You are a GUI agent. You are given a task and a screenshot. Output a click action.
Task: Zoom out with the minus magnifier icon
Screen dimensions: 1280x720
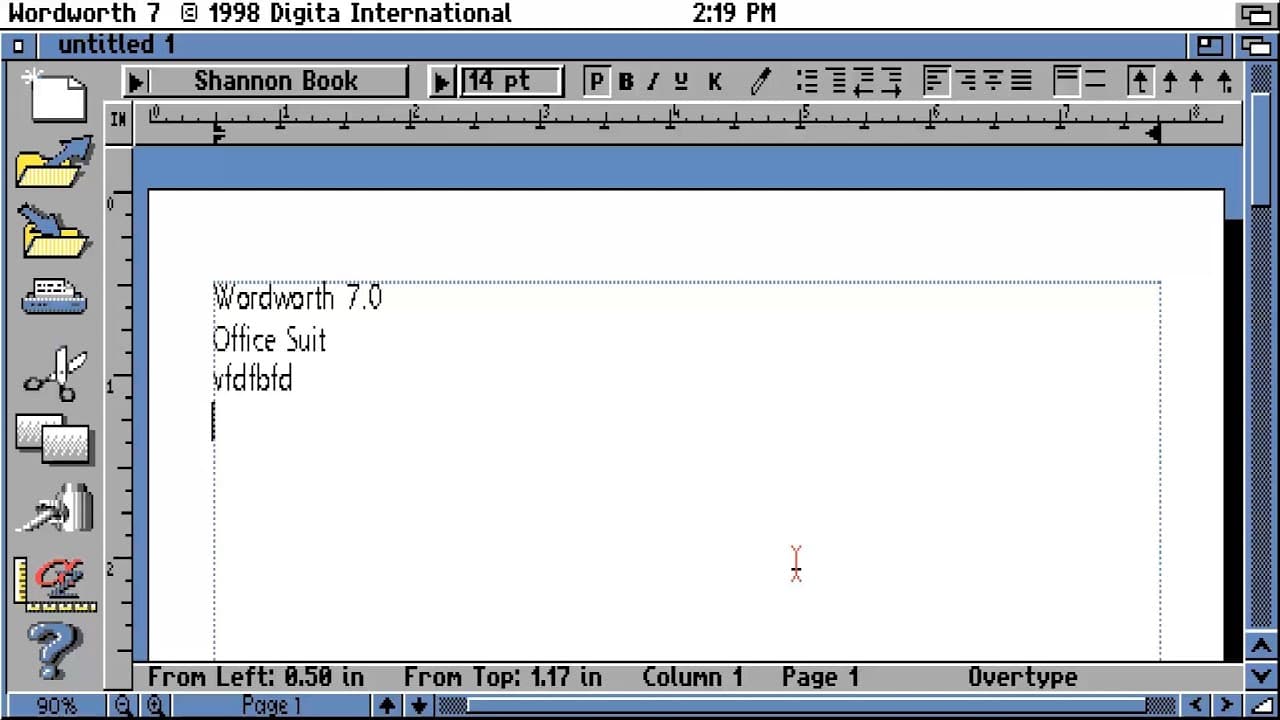click(123, 706)
